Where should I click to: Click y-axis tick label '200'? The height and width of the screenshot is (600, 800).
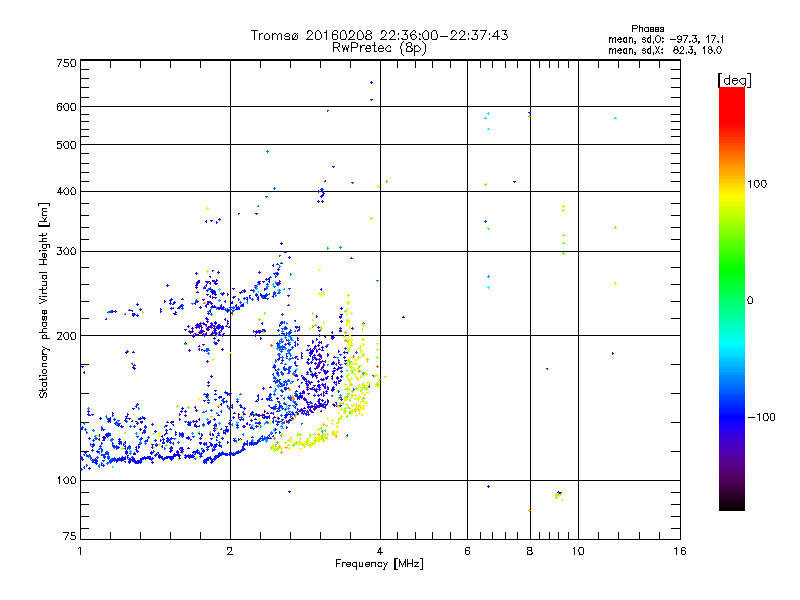pos(66,336)
